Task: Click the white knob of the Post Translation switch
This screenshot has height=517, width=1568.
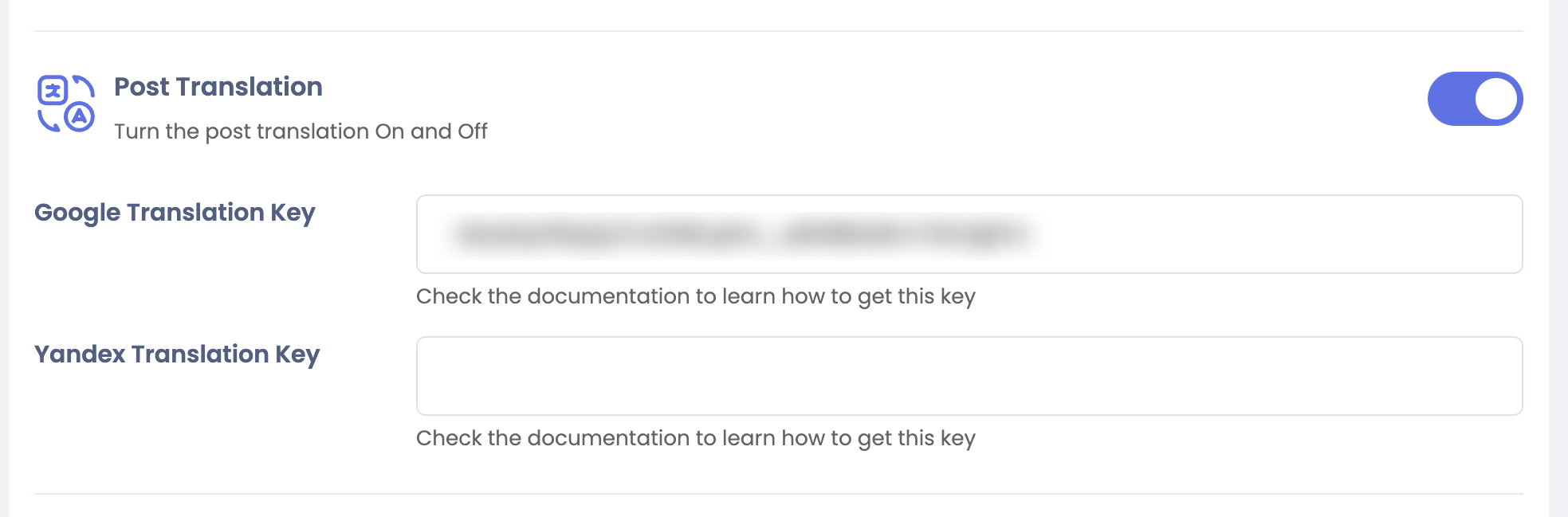Action: pyautogui.click(x=1496, y=100)
